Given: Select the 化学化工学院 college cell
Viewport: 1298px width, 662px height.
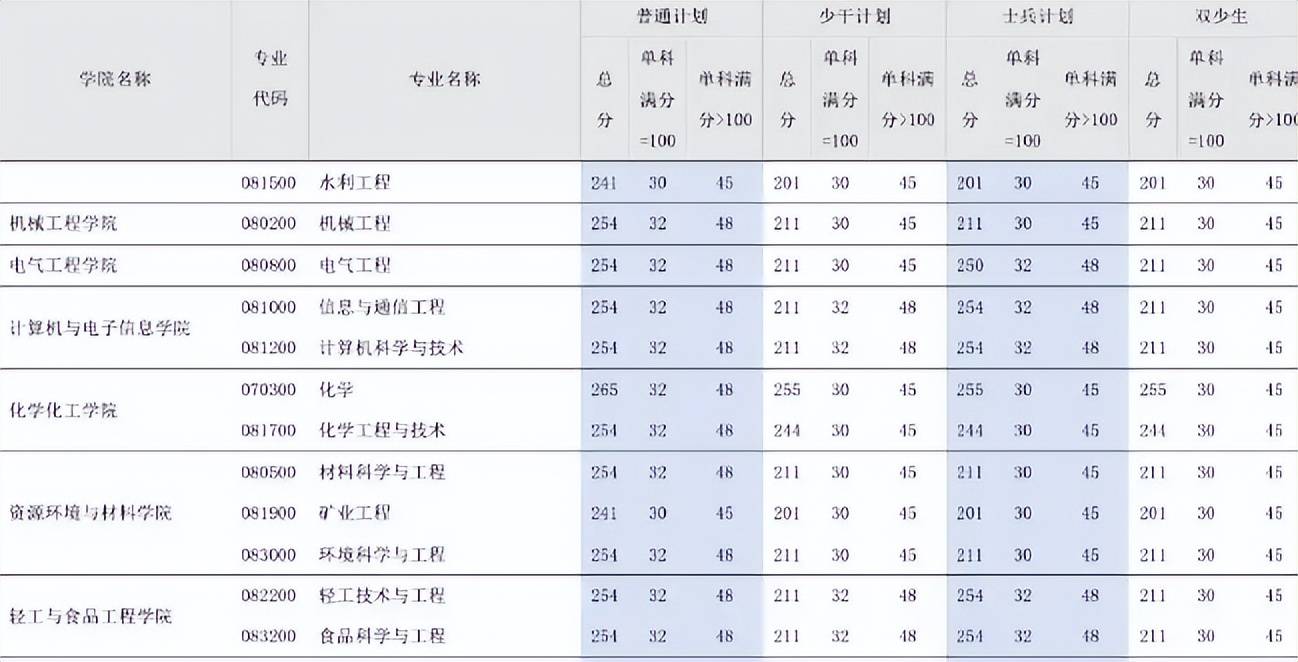Looking at the screenshot, I should pos(63,410).
